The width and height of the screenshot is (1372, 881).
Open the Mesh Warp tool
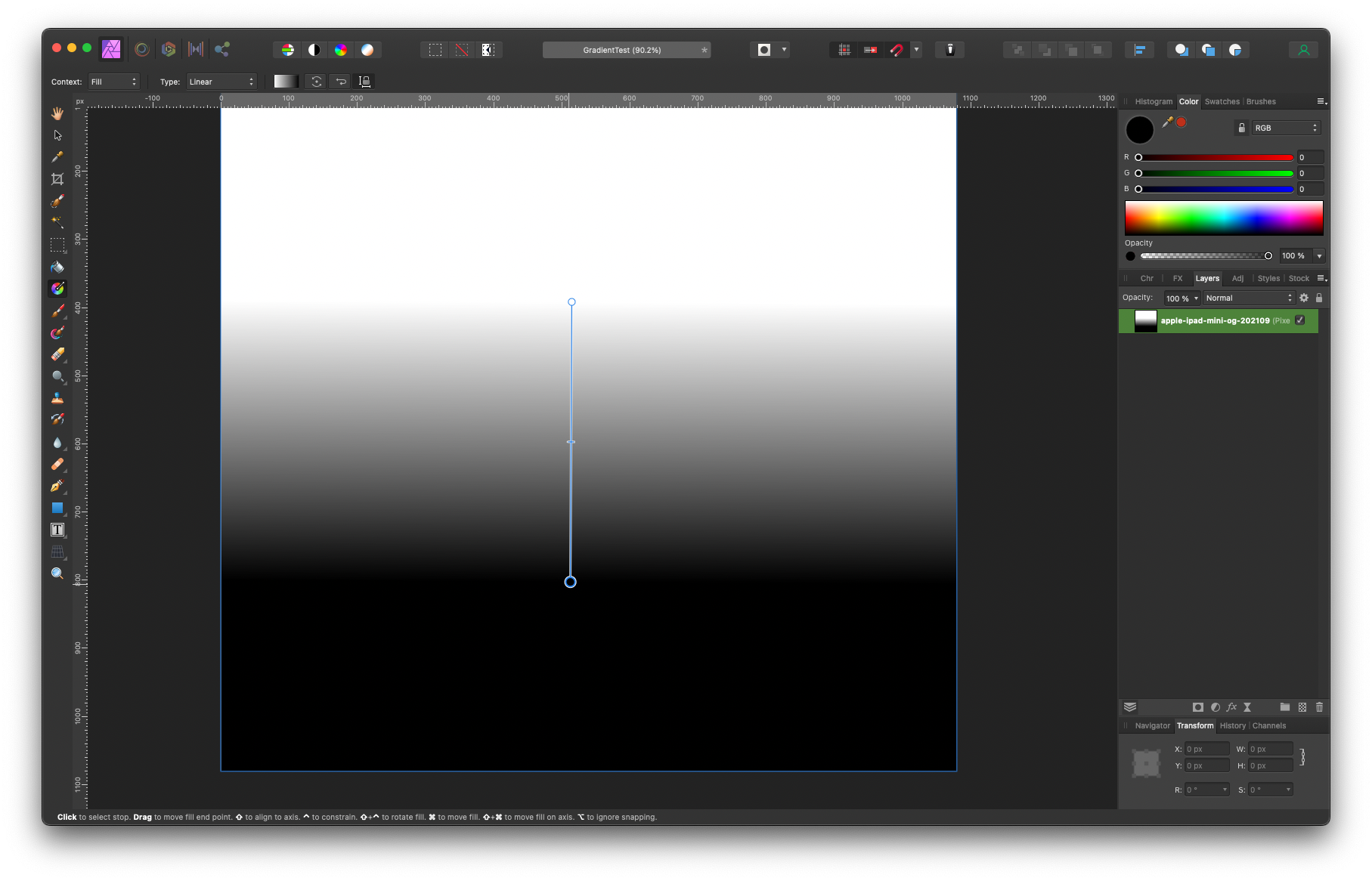click(57, 551)
